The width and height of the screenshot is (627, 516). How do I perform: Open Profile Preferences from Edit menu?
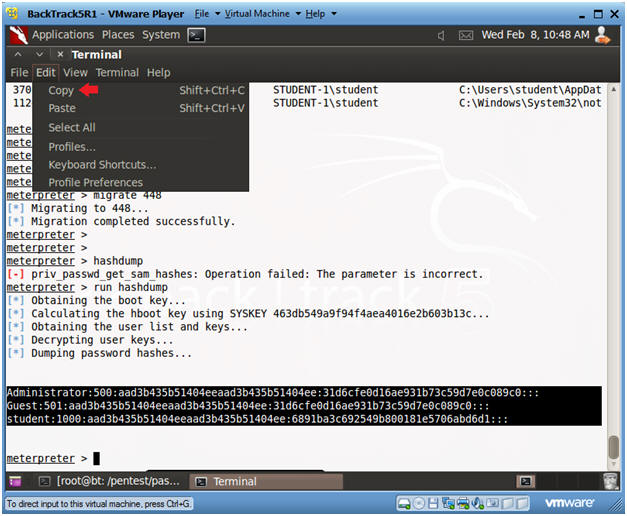(140, 182)
